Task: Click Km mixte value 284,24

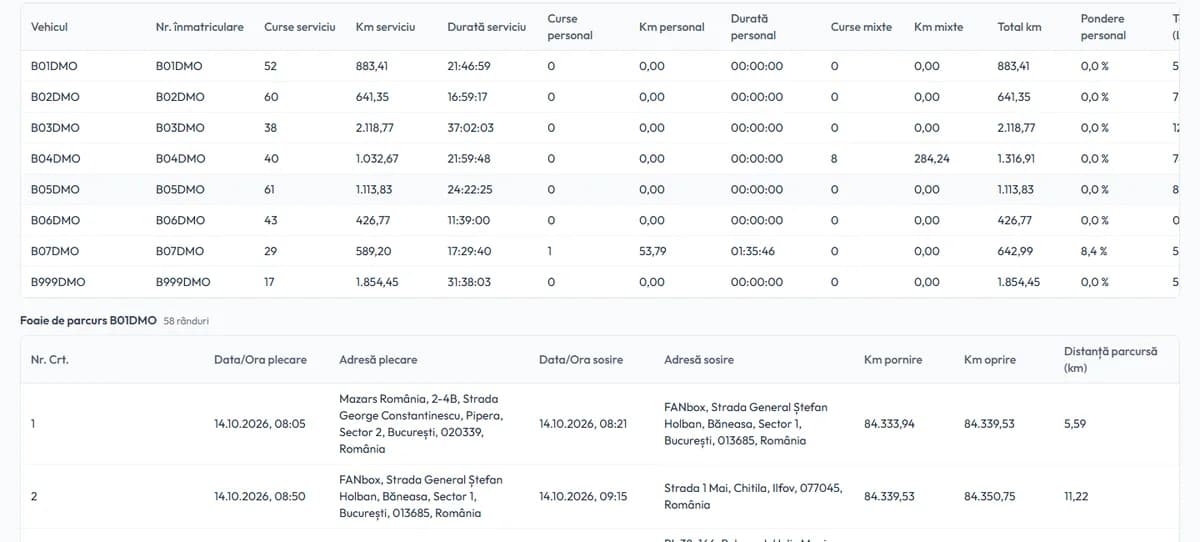Action: coord(932,159)
